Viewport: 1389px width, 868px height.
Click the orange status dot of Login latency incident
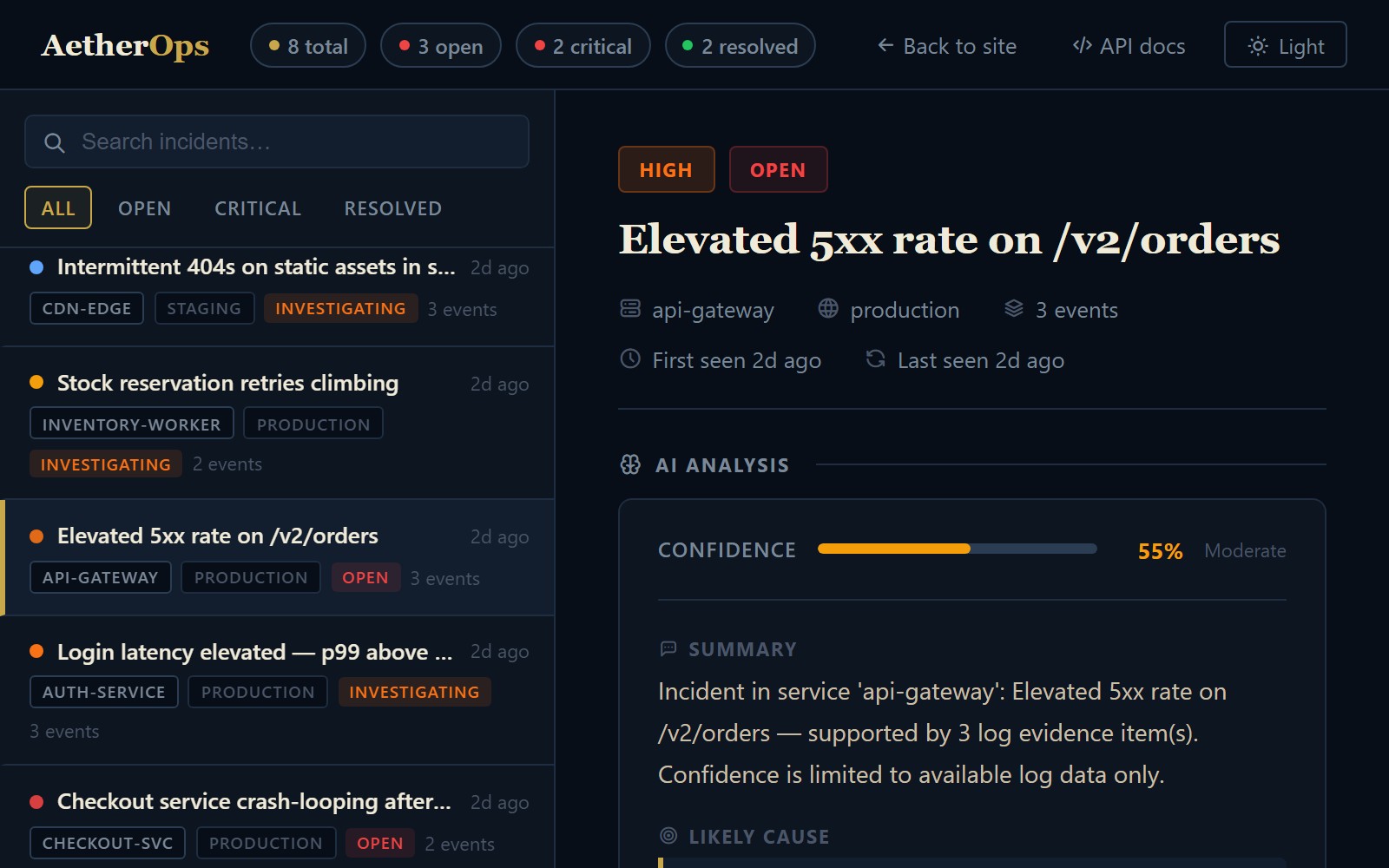(36, 651)
